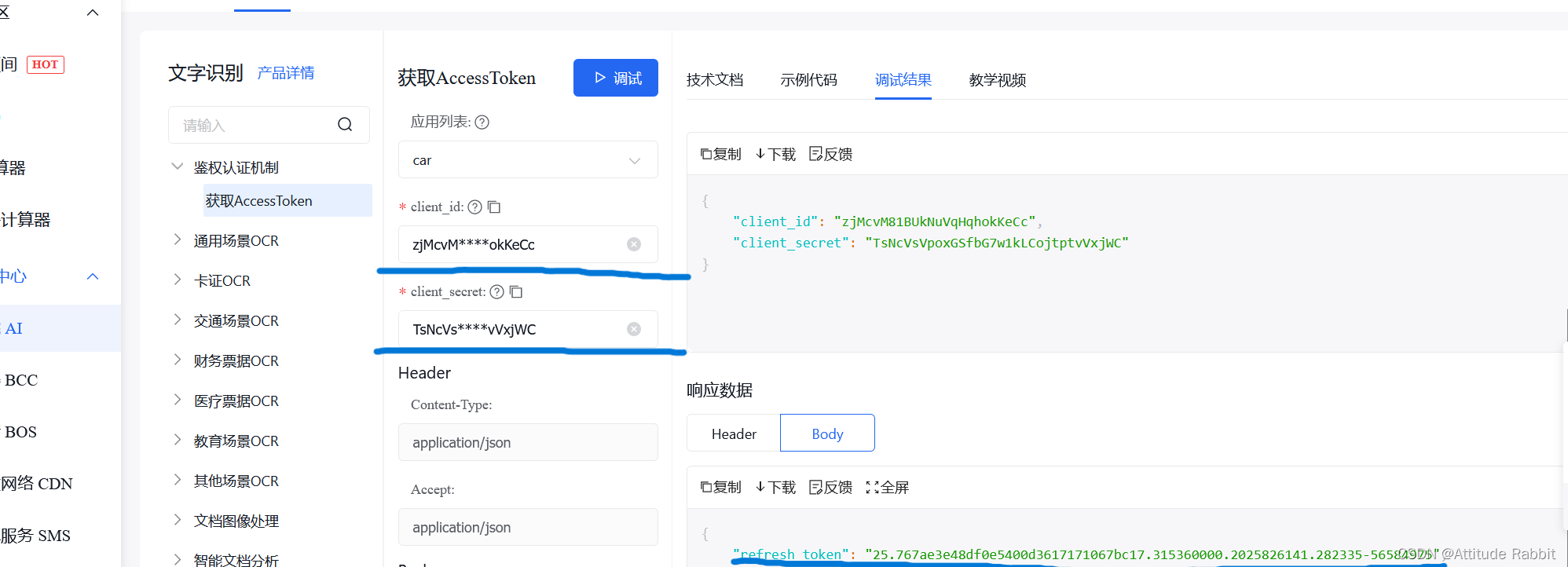Click the 响应数据 heading
Viewport: 1568px width, 567px height.
[720, 390]
